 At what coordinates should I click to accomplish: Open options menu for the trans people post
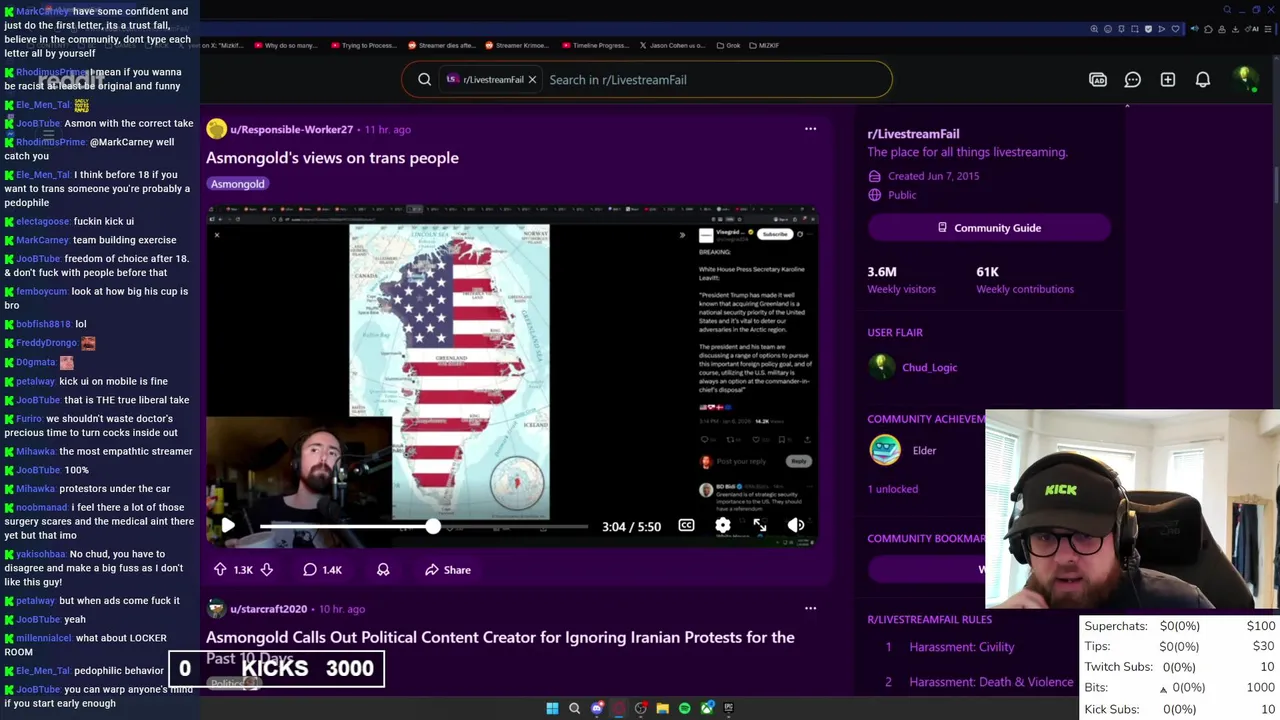point(811,129)
